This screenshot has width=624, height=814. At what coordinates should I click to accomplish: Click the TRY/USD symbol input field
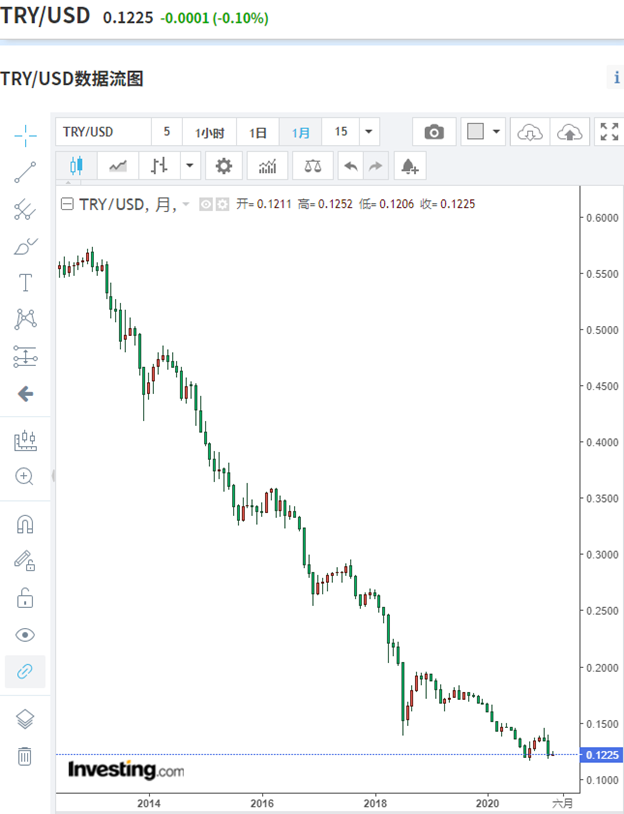[102, 132]
